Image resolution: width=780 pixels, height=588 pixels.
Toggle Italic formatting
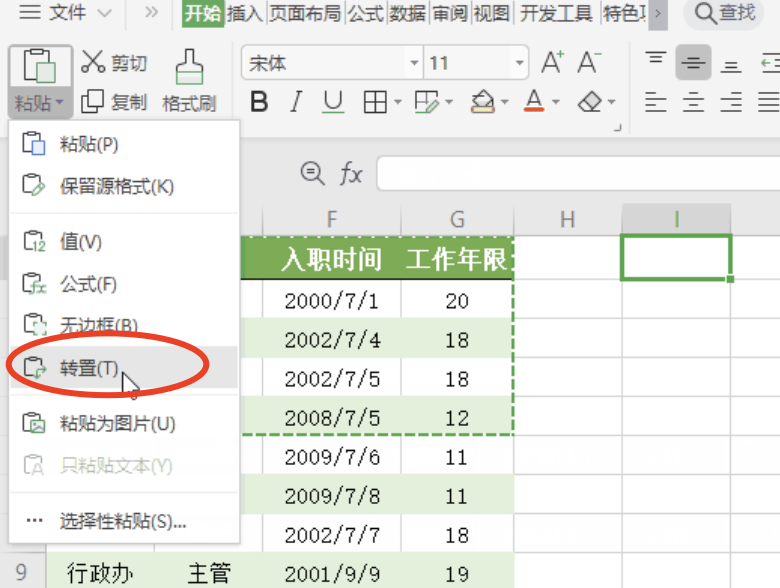pos(296,102)
